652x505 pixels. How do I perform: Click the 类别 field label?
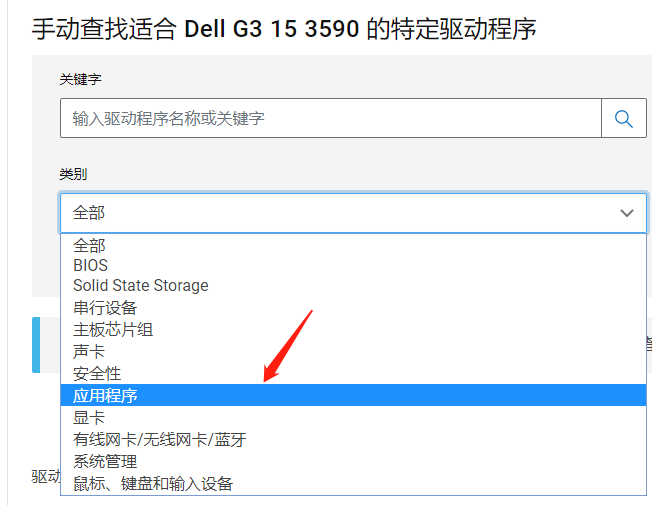(x=73, y=174)
